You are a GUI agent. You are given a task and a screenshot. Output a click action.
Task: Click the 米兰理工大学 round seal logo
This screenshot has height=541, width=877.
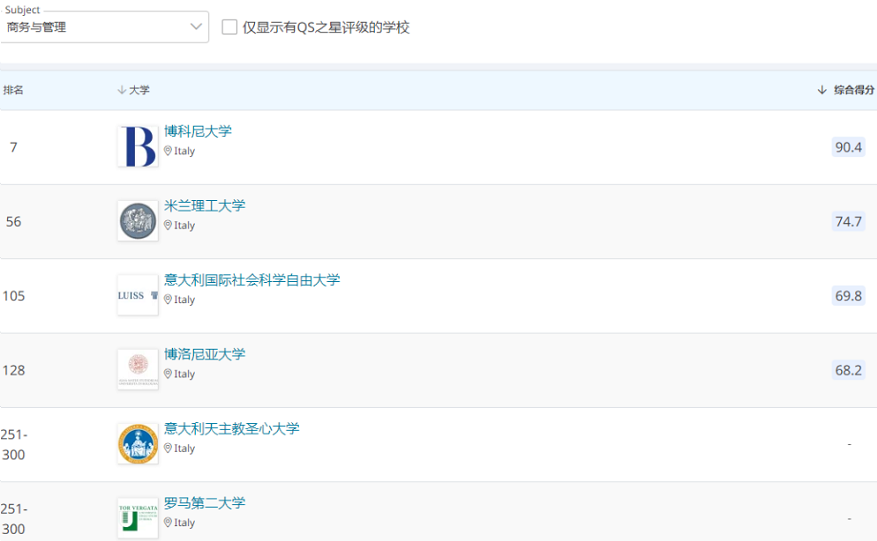tap(138, 221)
